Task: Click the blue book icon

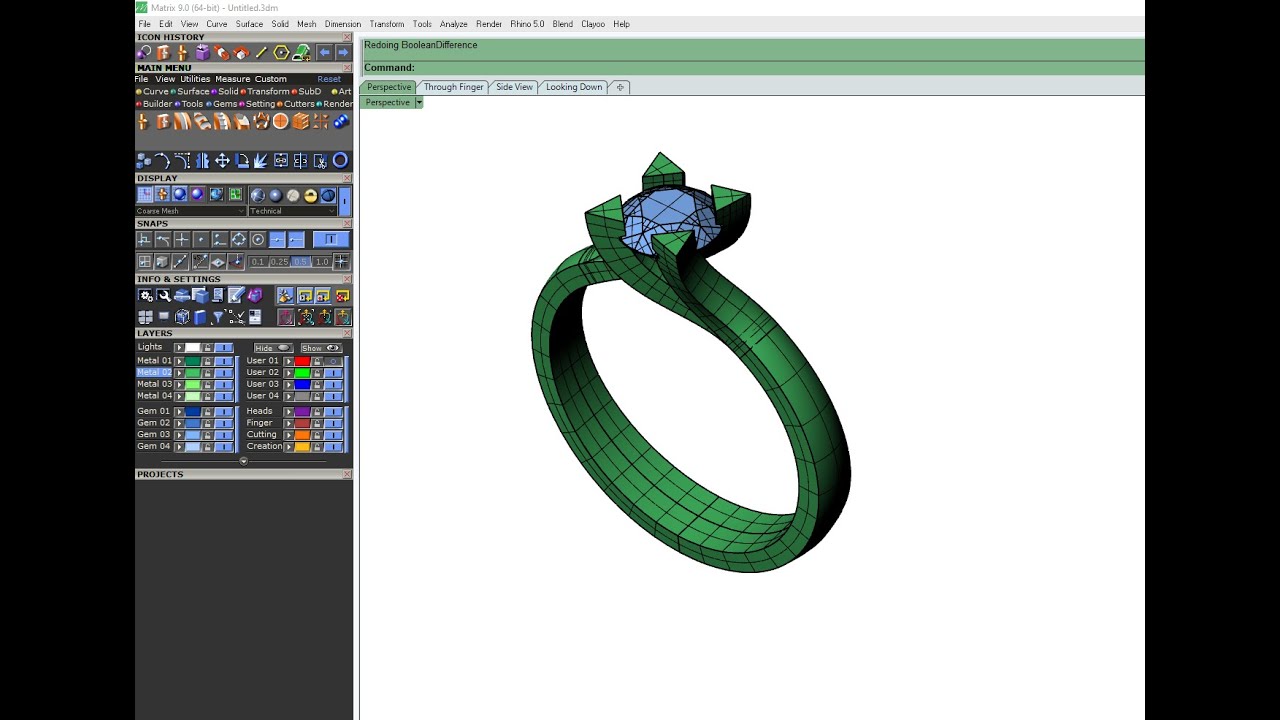Action: tap(200, 317)
